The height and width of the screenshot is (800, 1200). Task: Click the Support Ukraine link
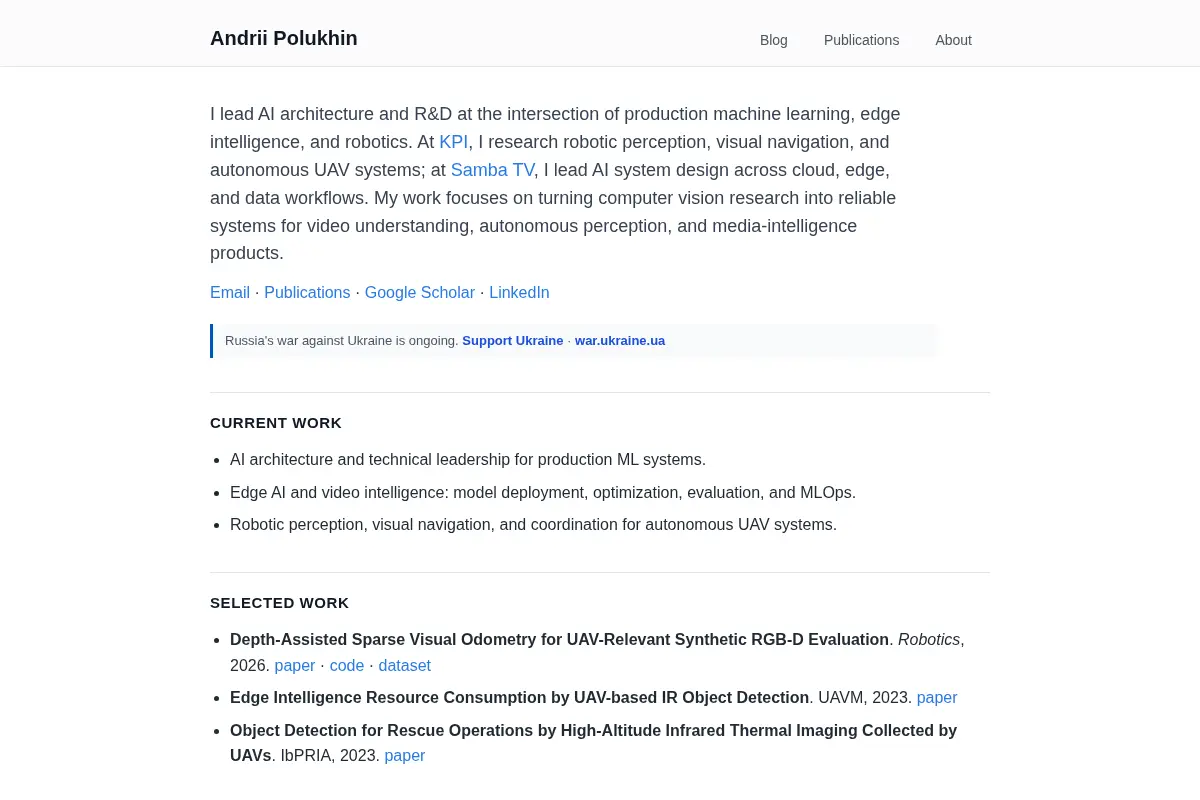(513, 341)
